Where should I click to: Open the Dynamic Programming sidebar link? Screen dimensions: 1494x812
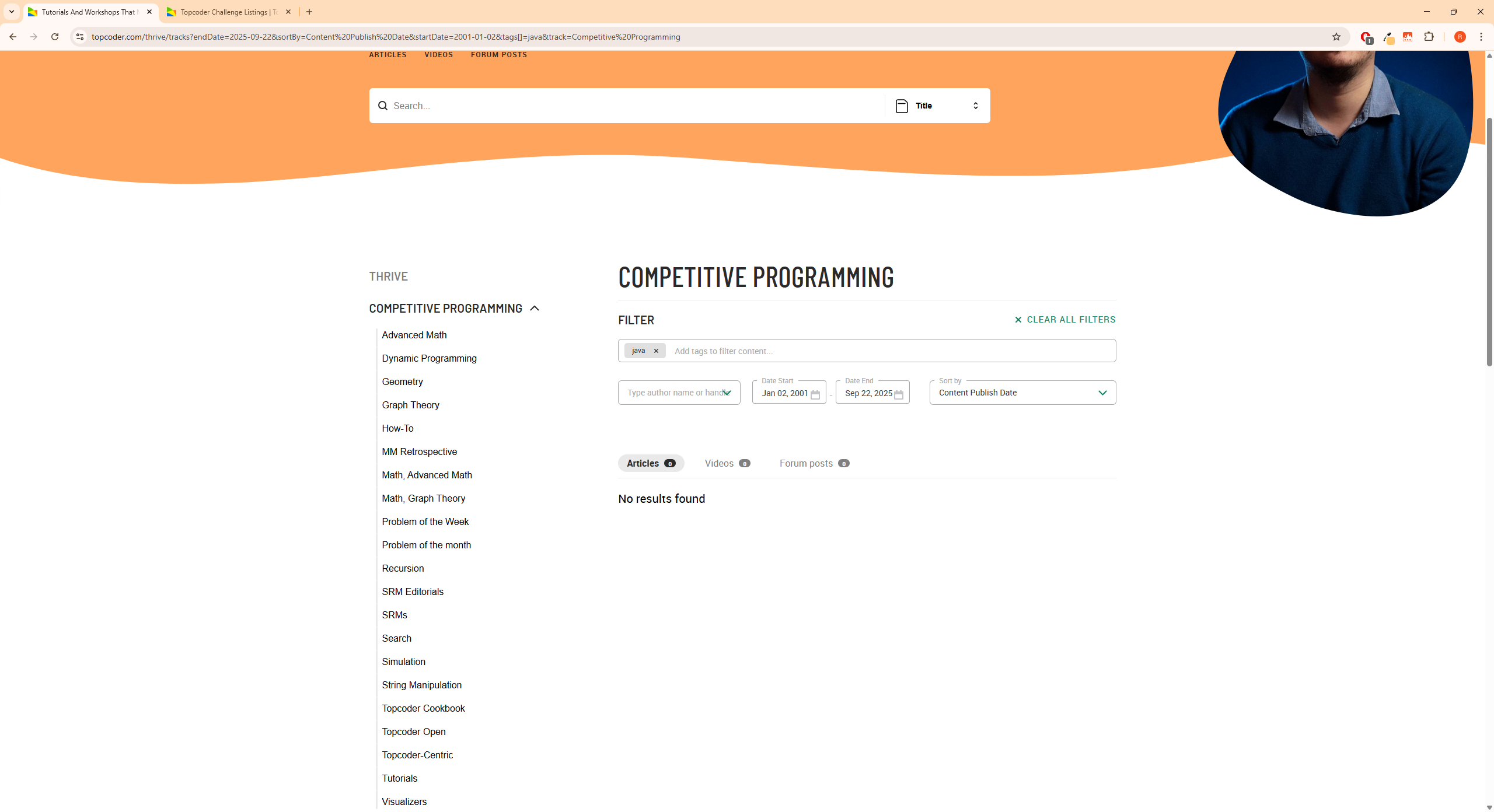429,358
